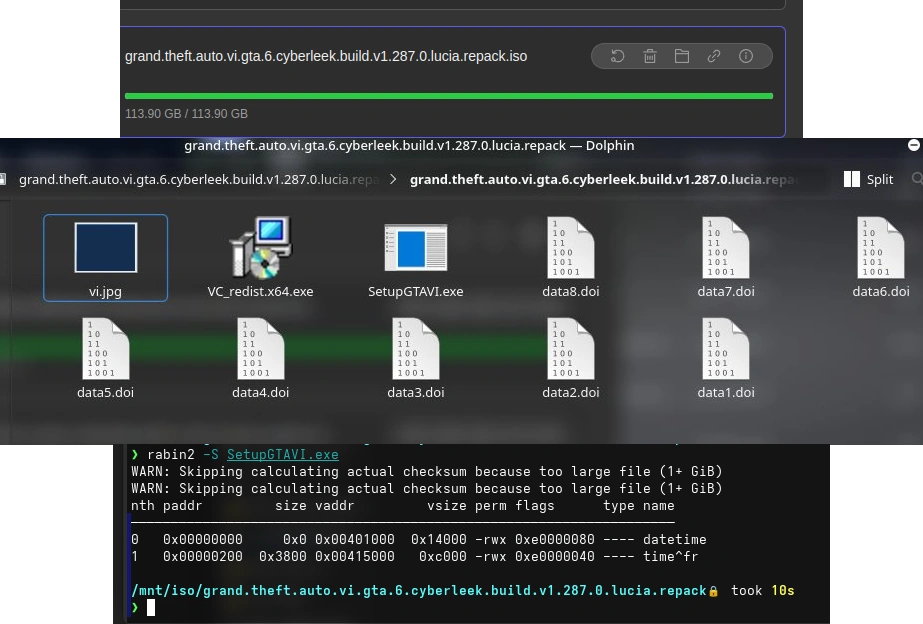923x624 pixels.
Task: Copy the download link with the chain icon
Action: point(713,57)
